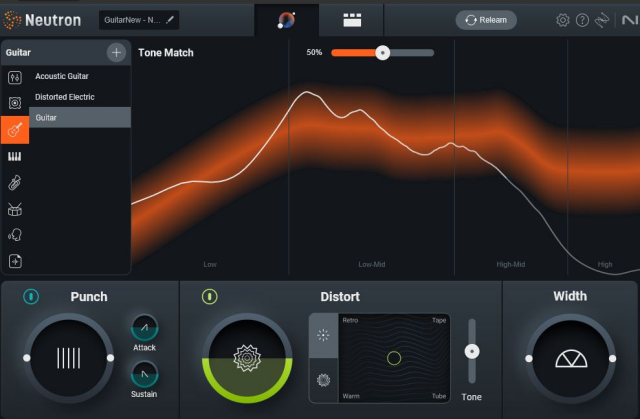Click the 50% Tone Match value
Viewport: 640px width, 419px height.
(x=314, y=53)
